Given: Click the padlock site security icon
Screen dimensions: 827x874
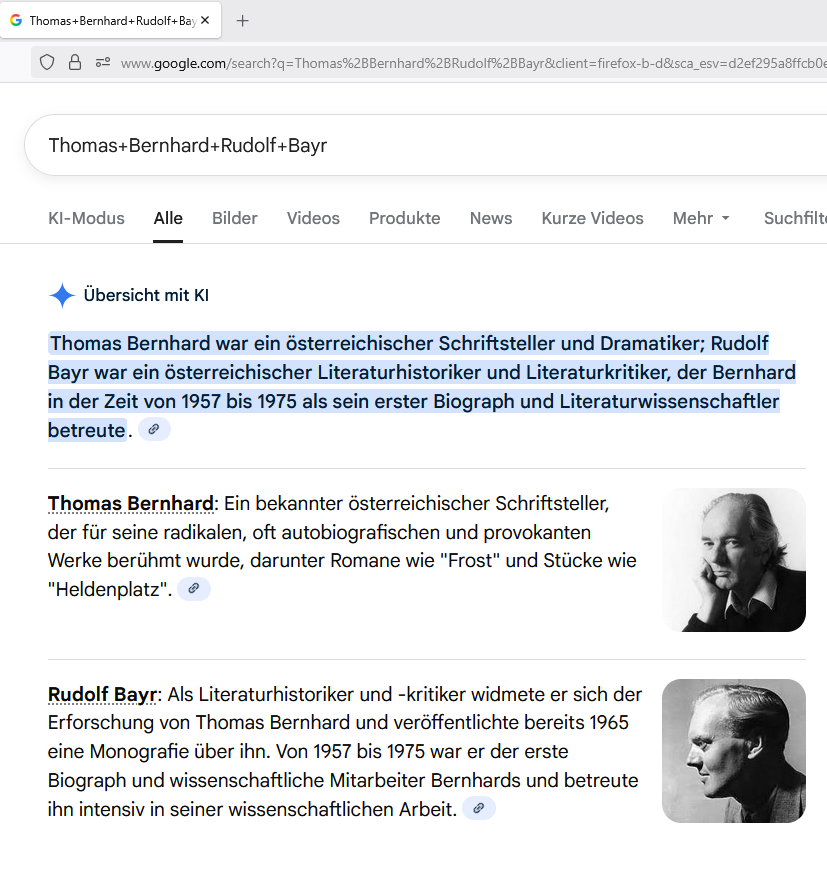Looking at the screenshot, I should [75, 63].
